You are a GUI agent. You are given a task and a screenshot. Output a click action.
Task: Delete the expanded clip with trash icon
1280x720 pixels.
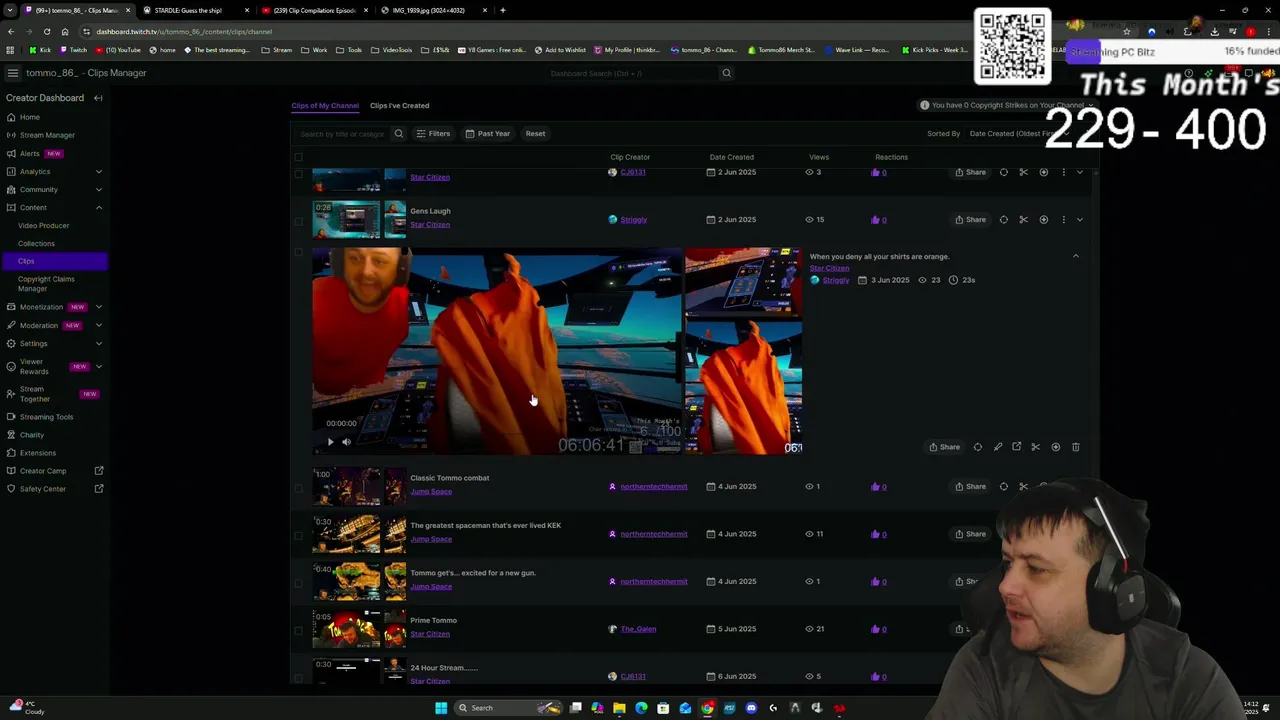[x=1076, y=447]
